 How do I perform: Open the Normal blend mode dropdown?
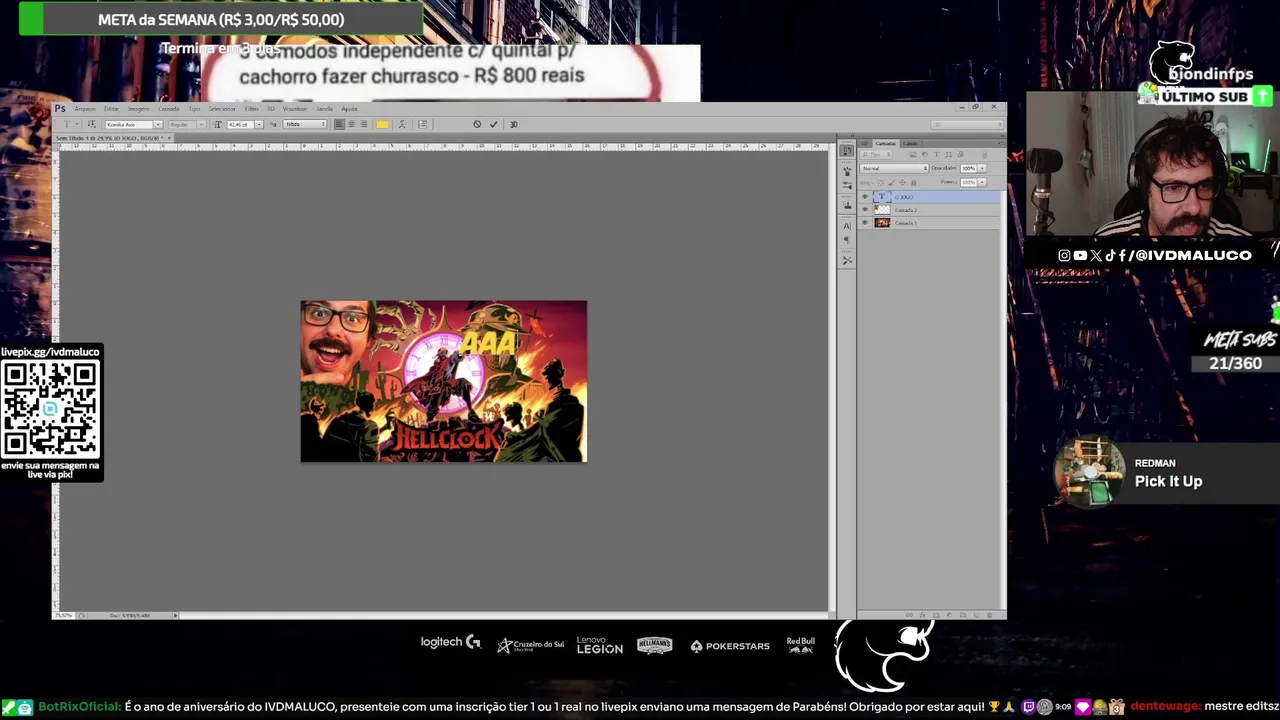[894, 168]
